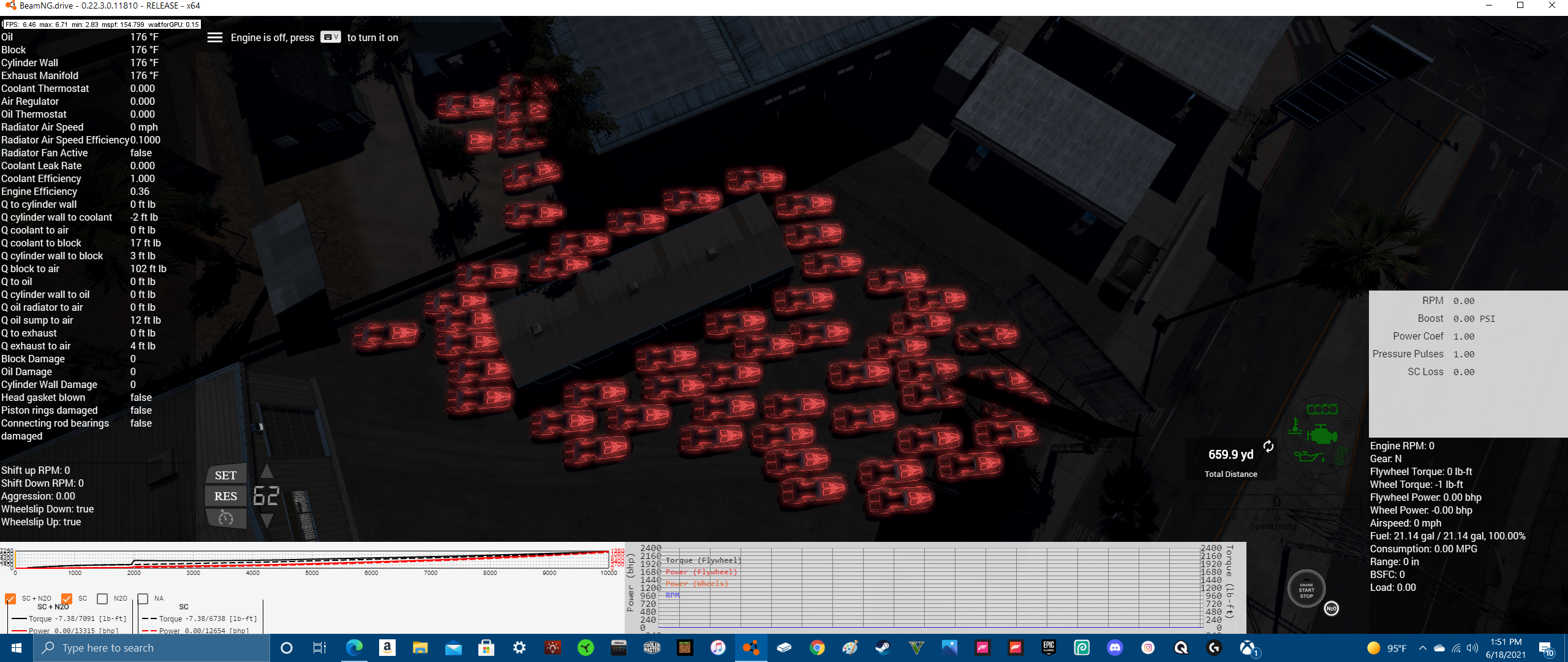Open Logitech G HUB from taskbar

pyautogui.click(x=1214, y=648)
